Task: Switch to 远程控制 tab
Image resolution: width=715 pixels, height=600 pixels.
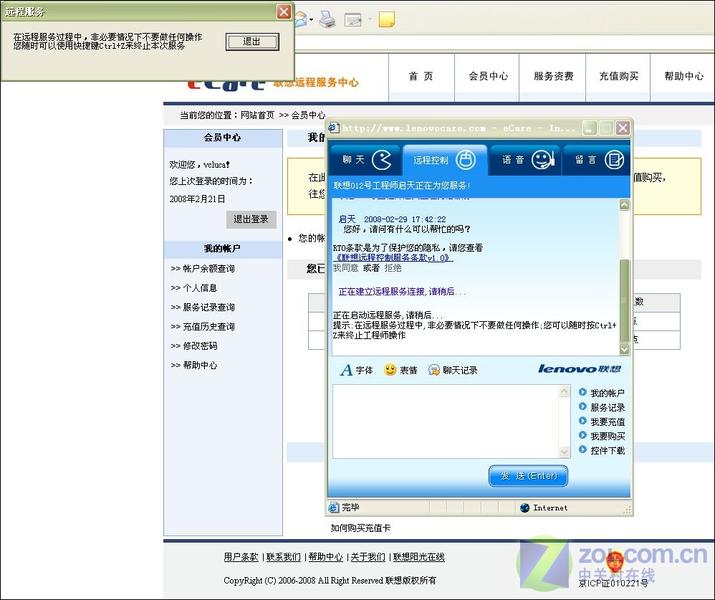Action: (445, 160)
